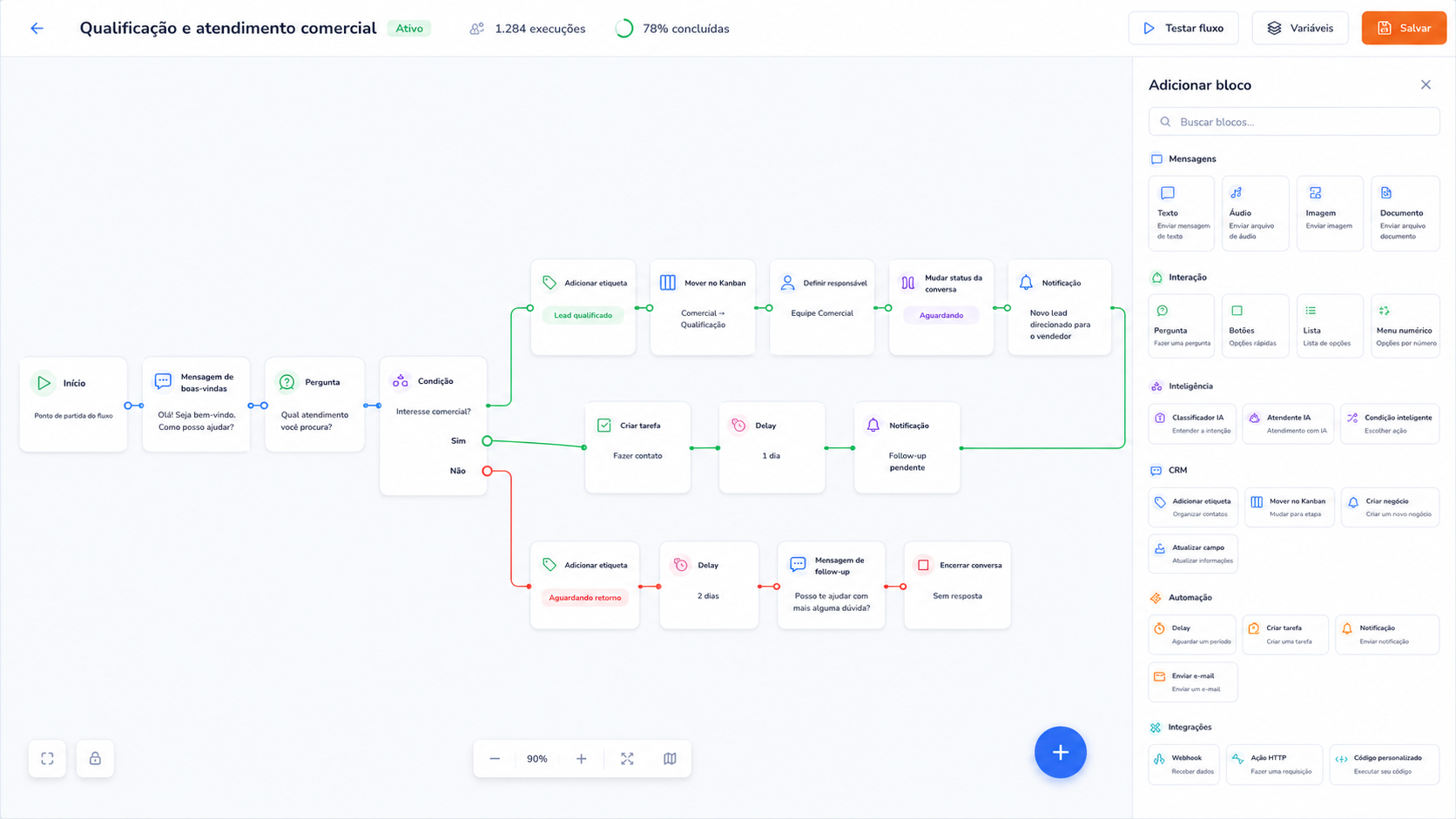Add the Mover no Kanban block from panel

1289,507
